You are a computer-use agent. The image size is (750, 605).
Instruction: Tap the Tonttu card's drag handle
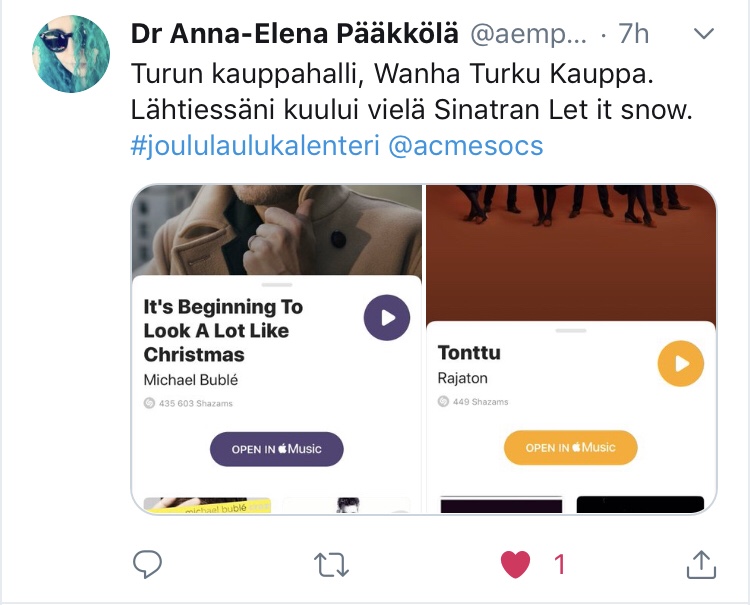(x=571, y=330)
